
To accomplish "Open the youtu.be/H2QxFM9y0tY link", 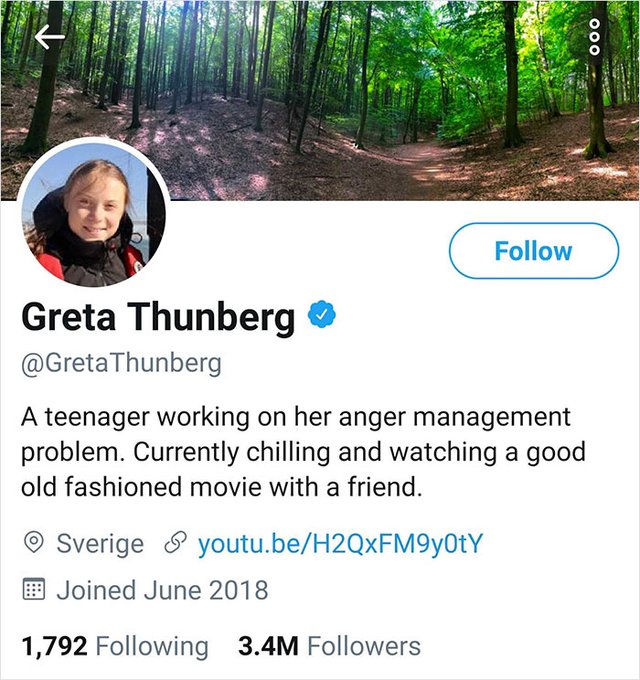I will click(x=341, y=543).
